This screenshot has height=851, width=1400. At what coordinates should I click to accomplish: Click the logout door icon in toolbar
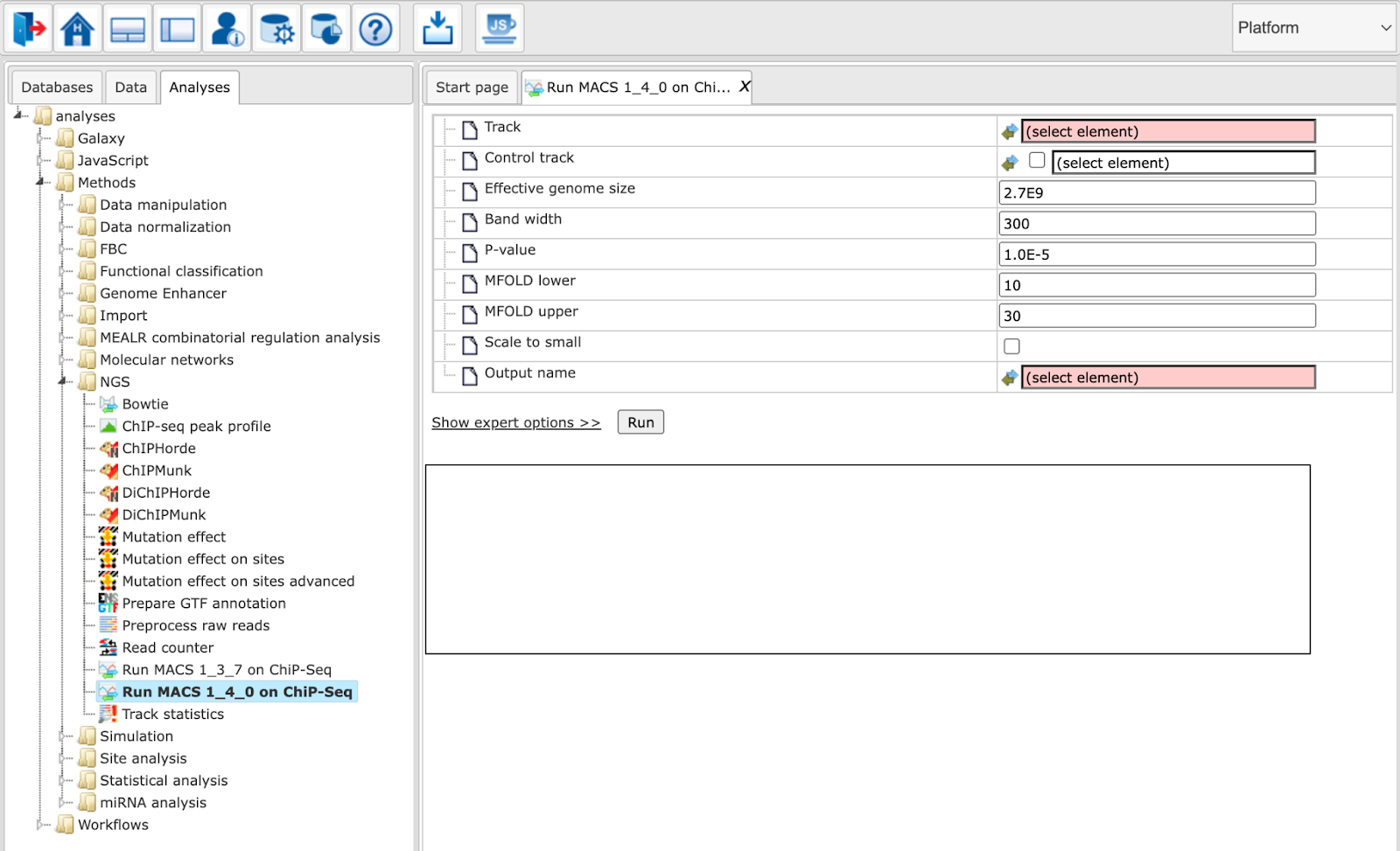coord(28,29)
